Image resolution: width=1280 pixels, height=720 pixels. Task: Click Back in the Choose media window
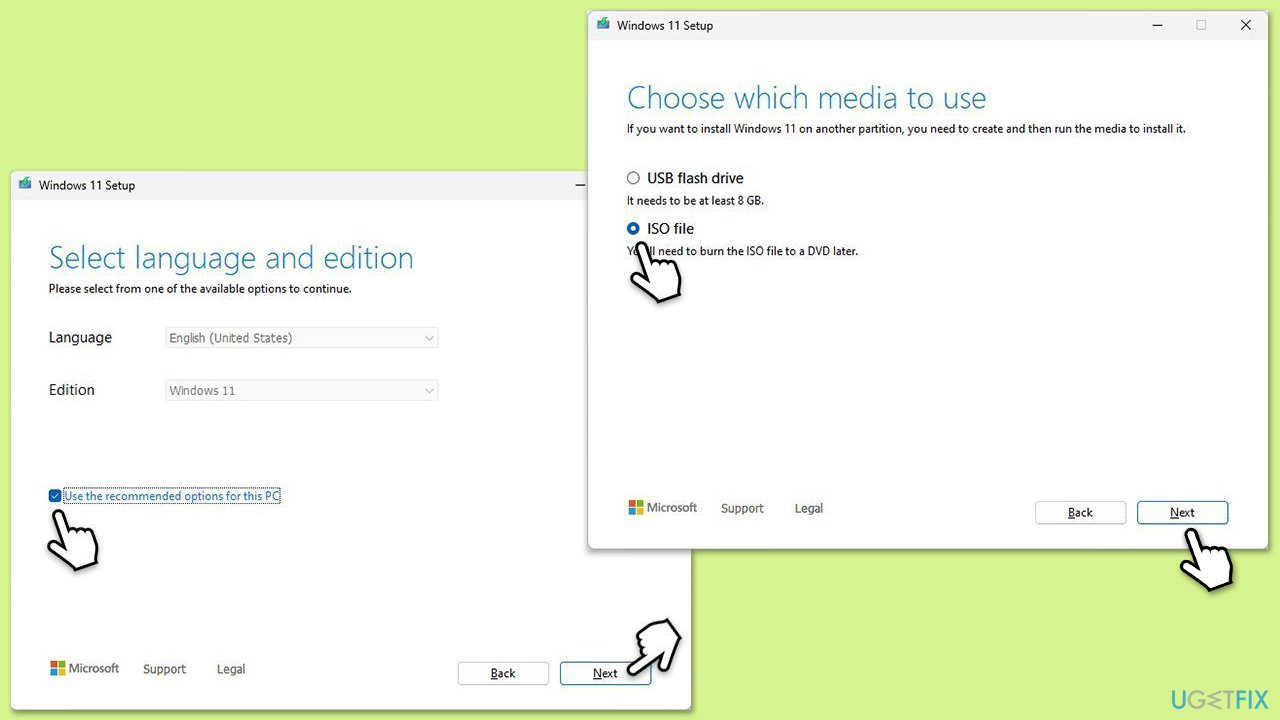[1080, 512]
